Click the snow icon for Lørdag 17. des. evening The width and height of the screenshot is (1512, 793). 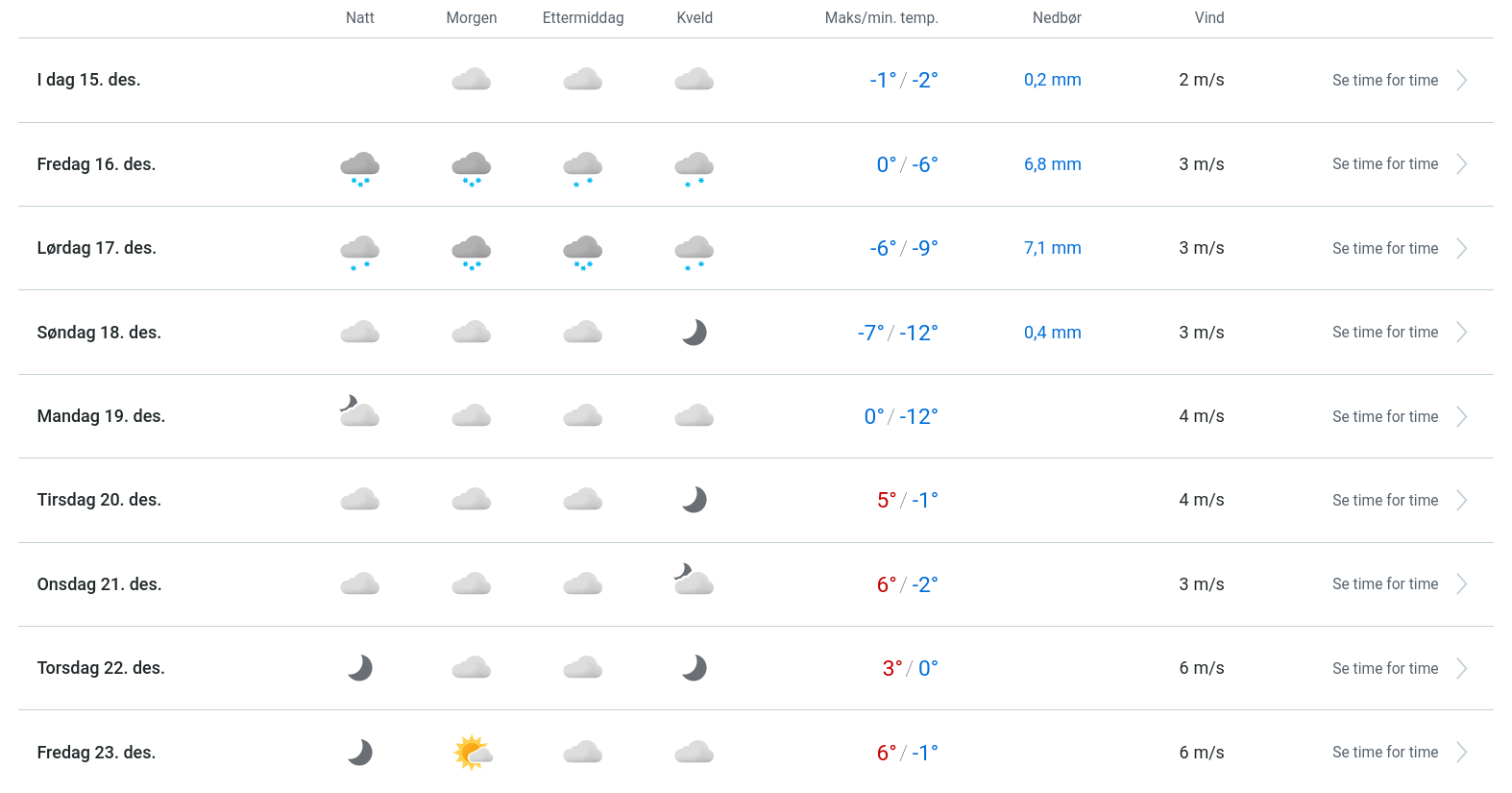pyautogui.click(x=695, y=251)
